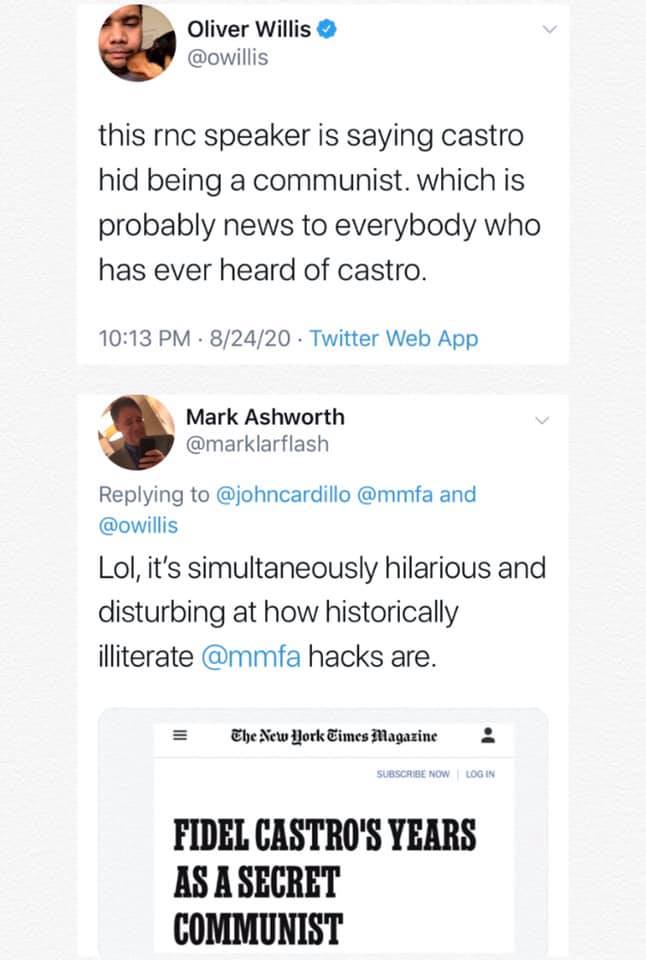Viewport: 646px width, 960px height.
Task: Click the @owillis mention in replying-to line
Action: (x=138, y=525)
